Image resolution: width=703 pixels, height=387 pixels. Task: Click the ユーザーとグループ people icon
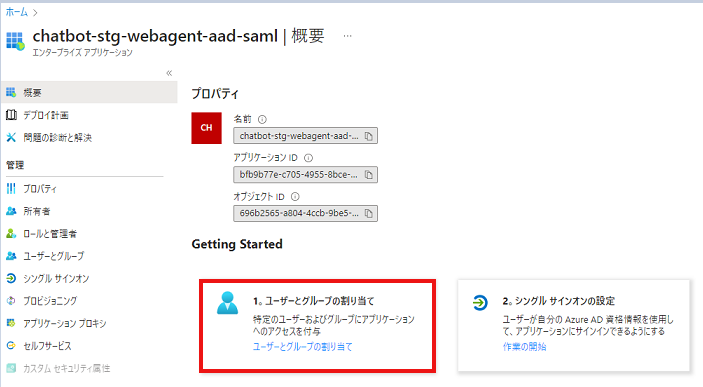point(11,256)
